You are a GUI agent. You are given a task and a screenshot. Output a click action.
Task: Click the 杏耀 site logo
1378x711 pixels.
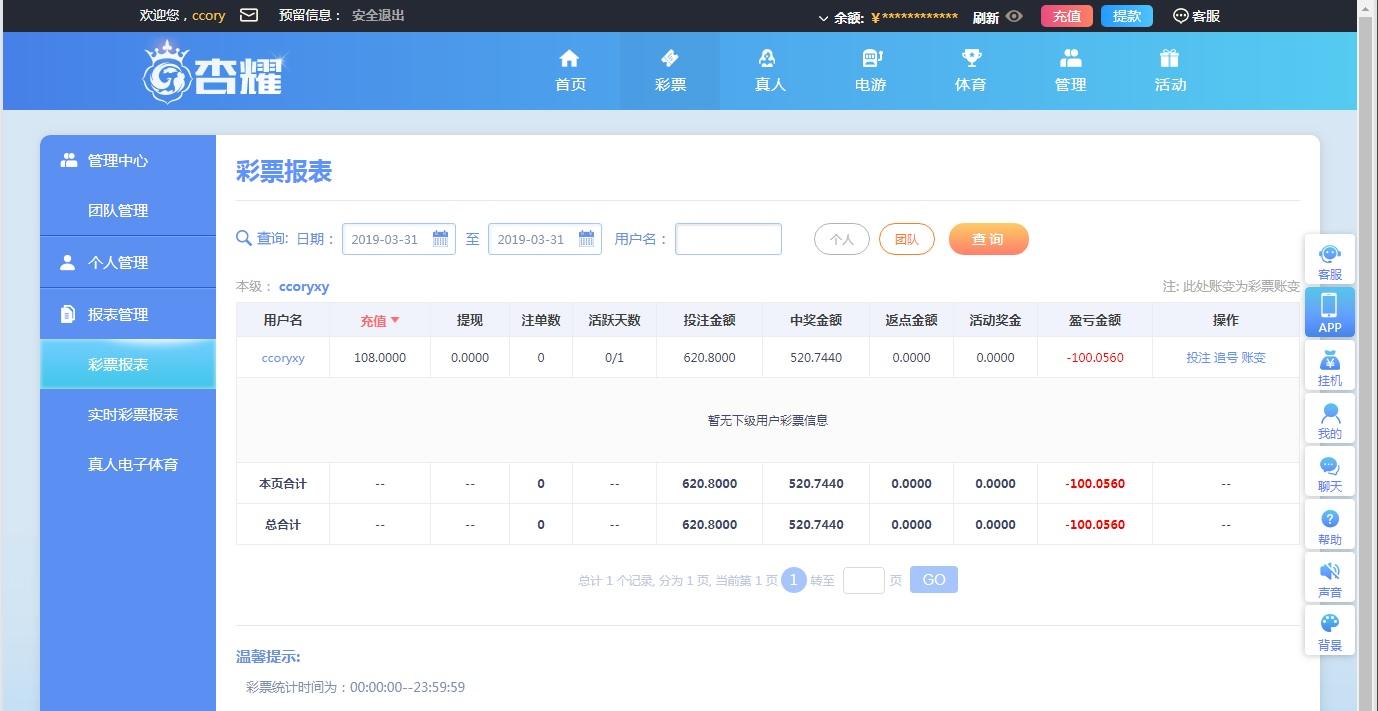pyautogui.click(x=213, y=71)
